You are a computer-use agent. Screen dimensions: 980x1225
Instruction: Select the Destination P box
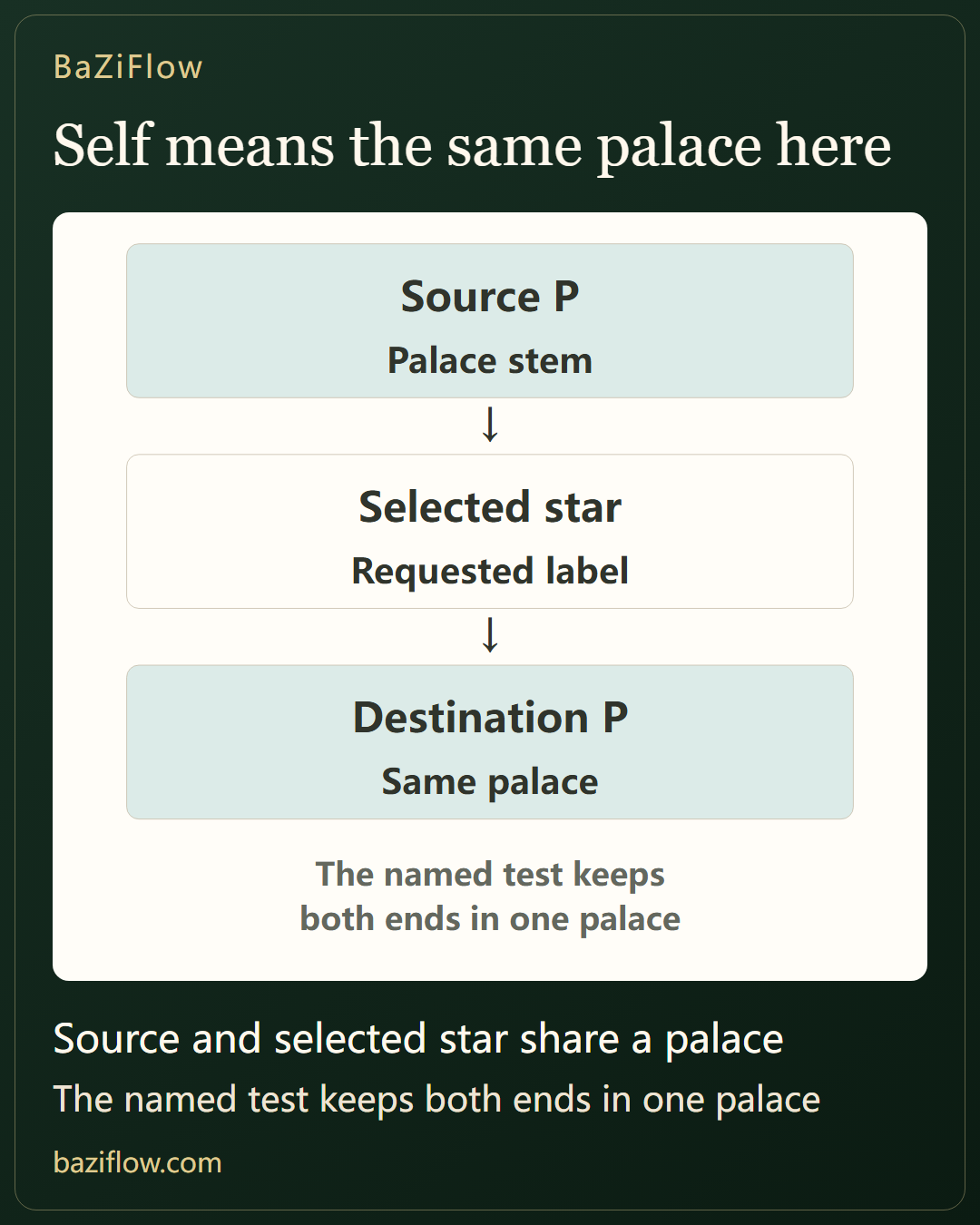tap(490, 741)
